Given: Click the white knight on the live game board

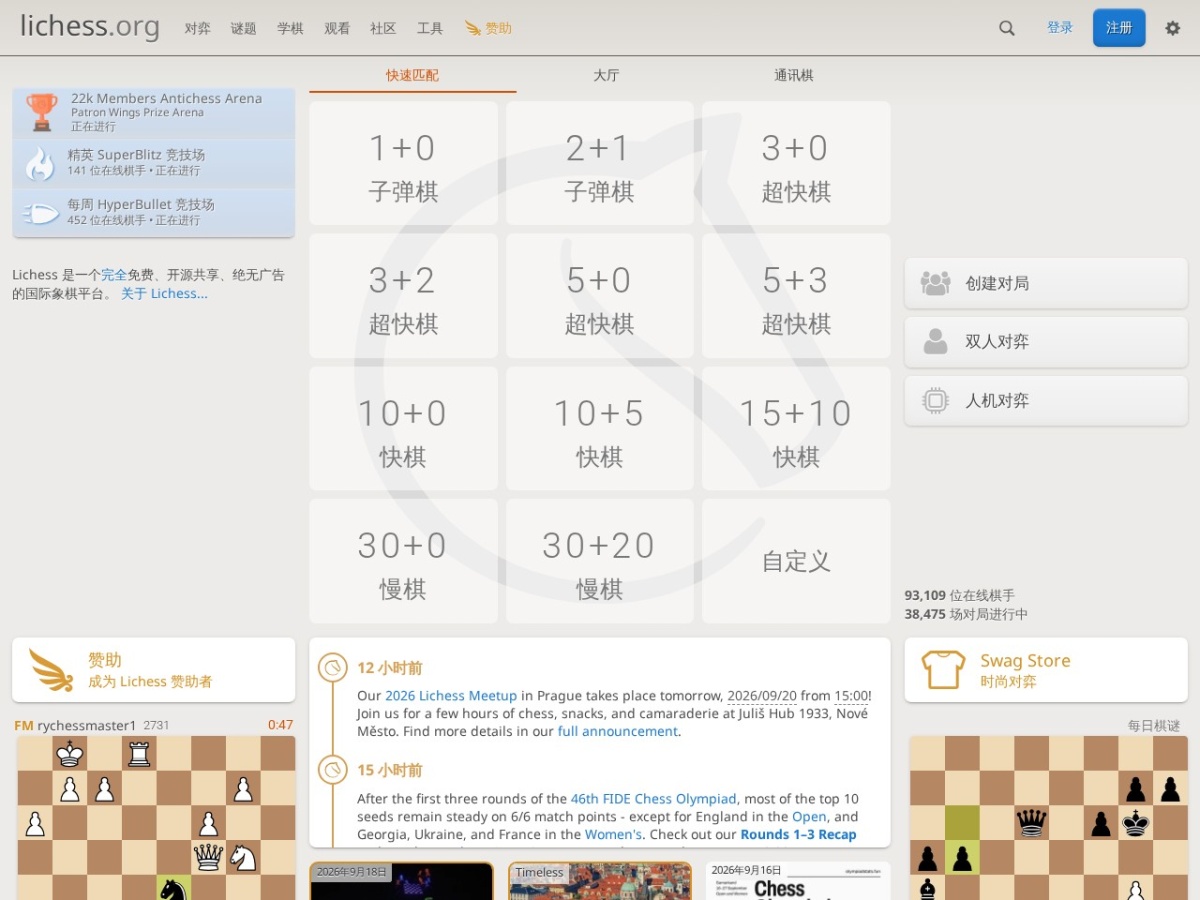Looking at the screenshot, I should tap(243, 857).
